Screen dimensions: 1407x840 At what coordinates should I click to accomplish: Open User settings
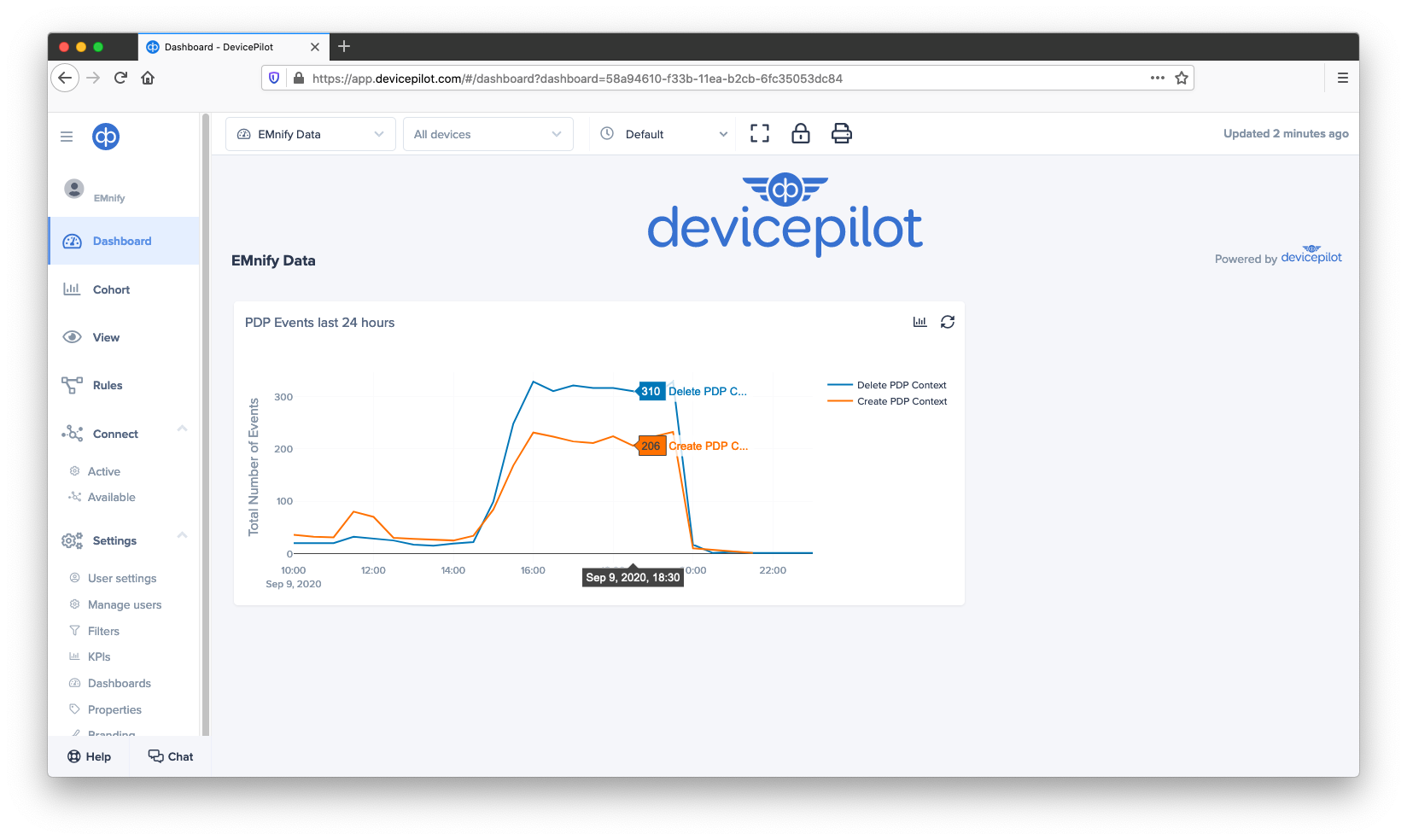122,578
